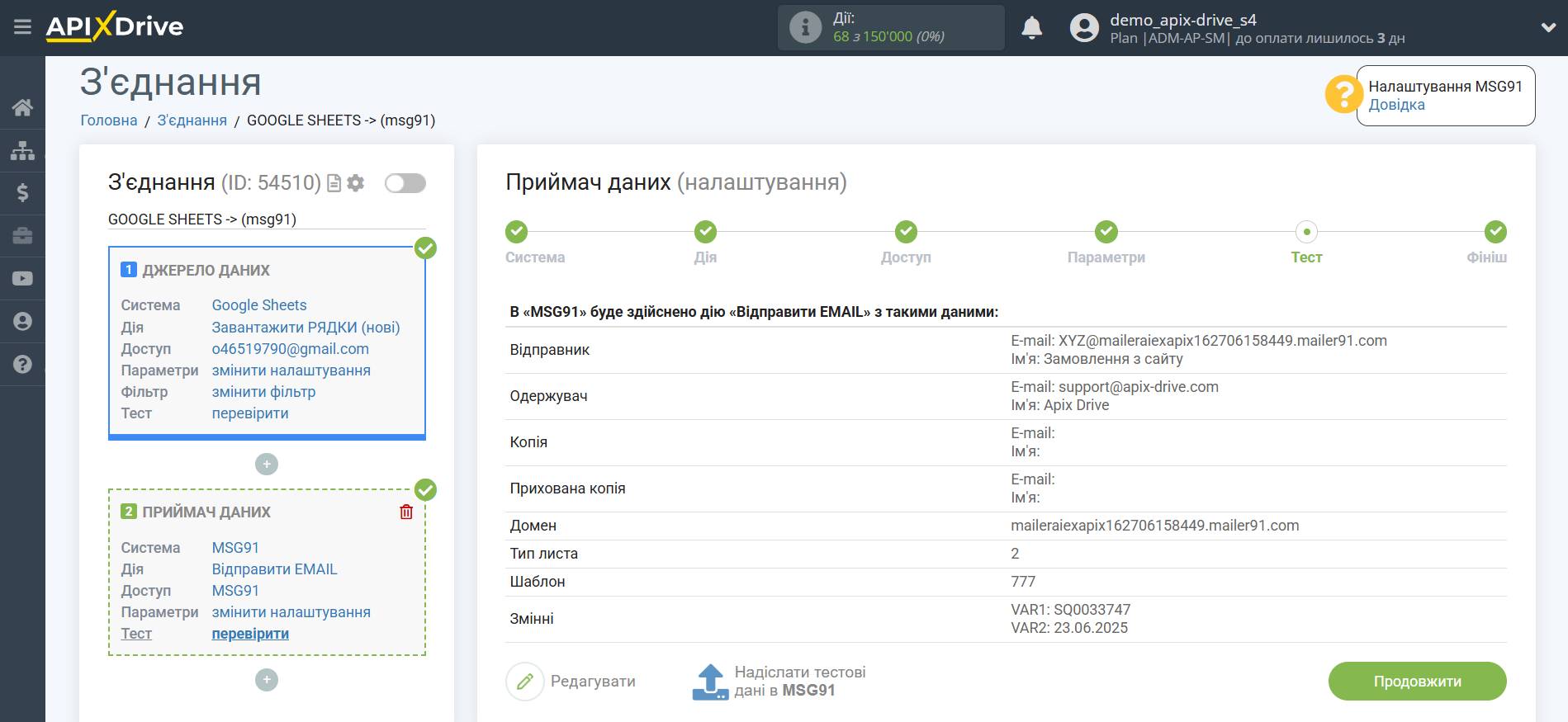Image resolution: width=1568 pixels, height=722 pixels.
Task: Open the briefcase sidebar icon
Action: (22, 236)
